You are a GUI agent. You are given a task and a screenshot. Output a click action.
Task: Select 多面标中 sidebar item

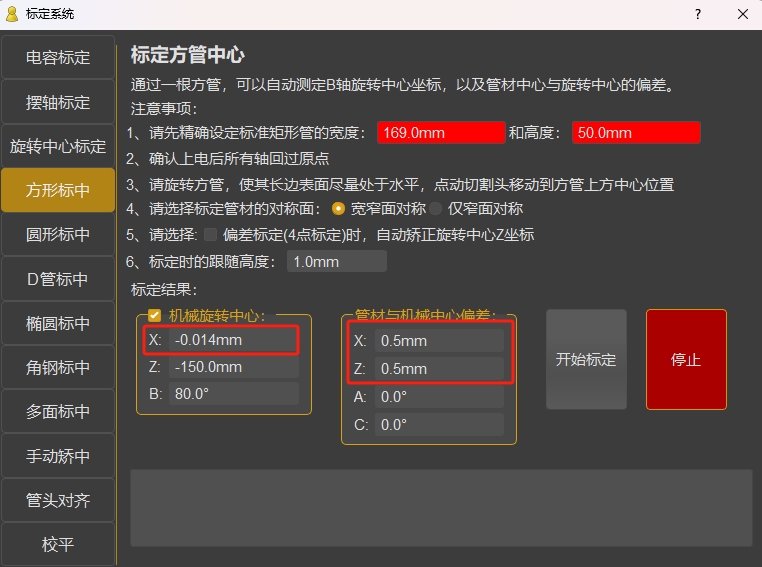(x=58, y=412)
